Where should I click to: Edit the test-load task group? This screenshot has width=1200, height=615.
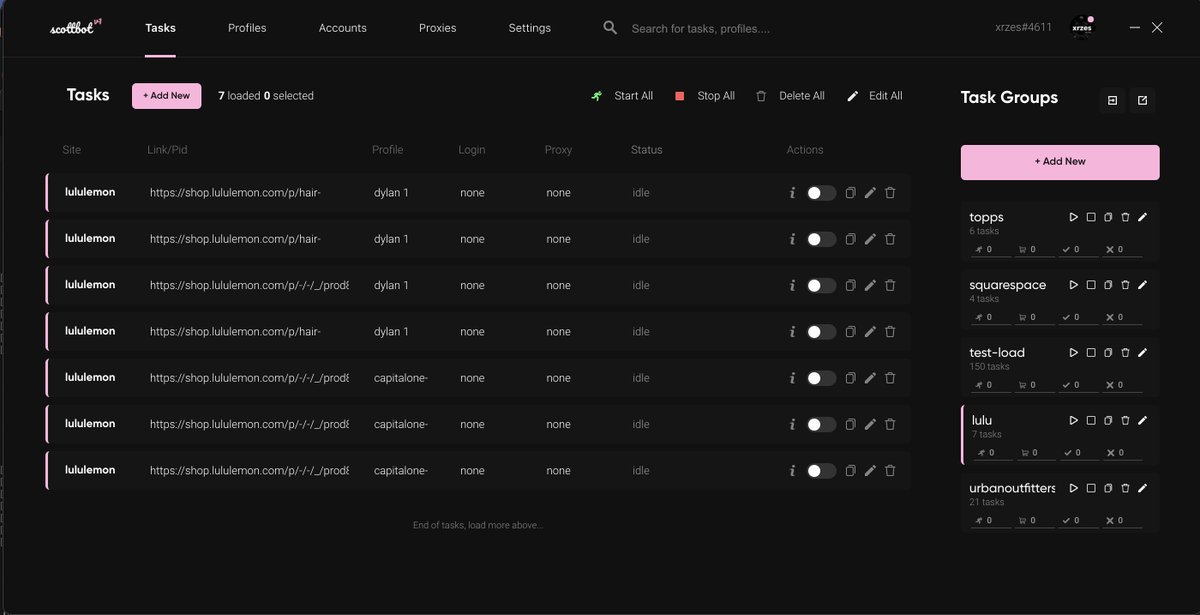1143,352
